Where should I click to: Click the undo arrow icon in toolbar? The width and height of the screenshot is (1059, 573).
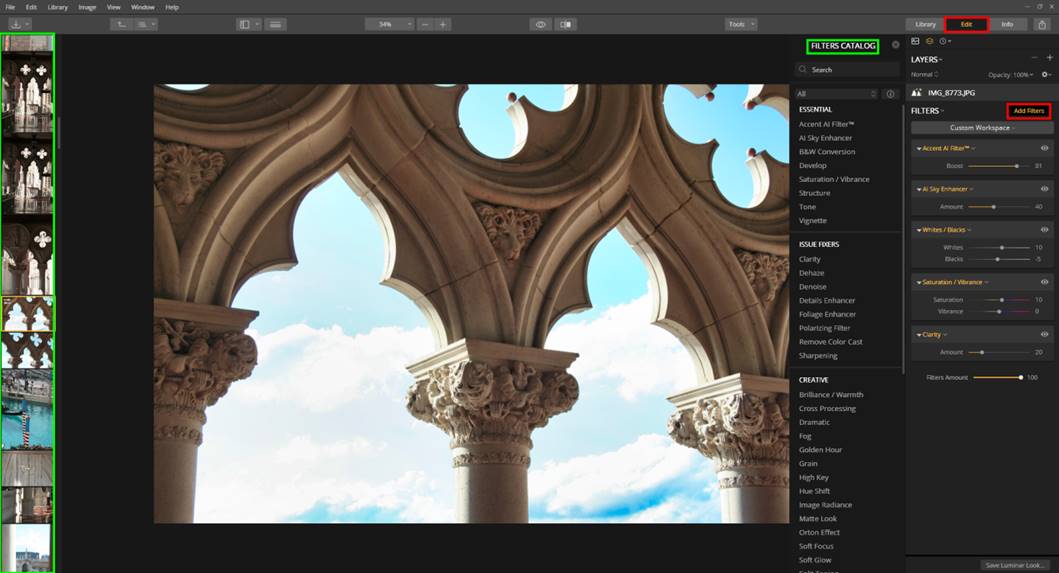122,24
